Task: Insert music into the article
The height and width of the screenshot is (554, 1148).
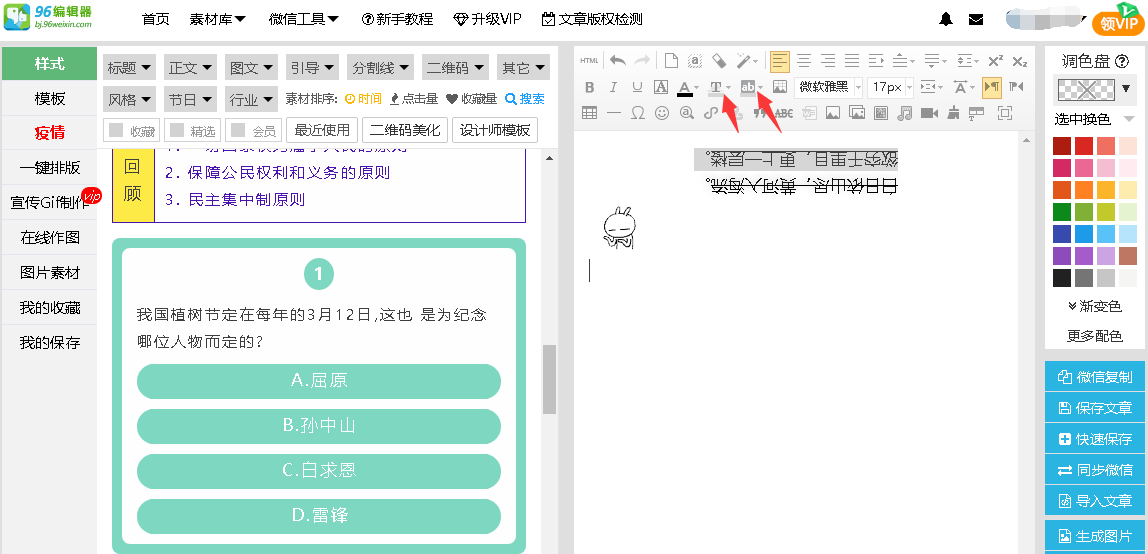Action: click(906, 113)
